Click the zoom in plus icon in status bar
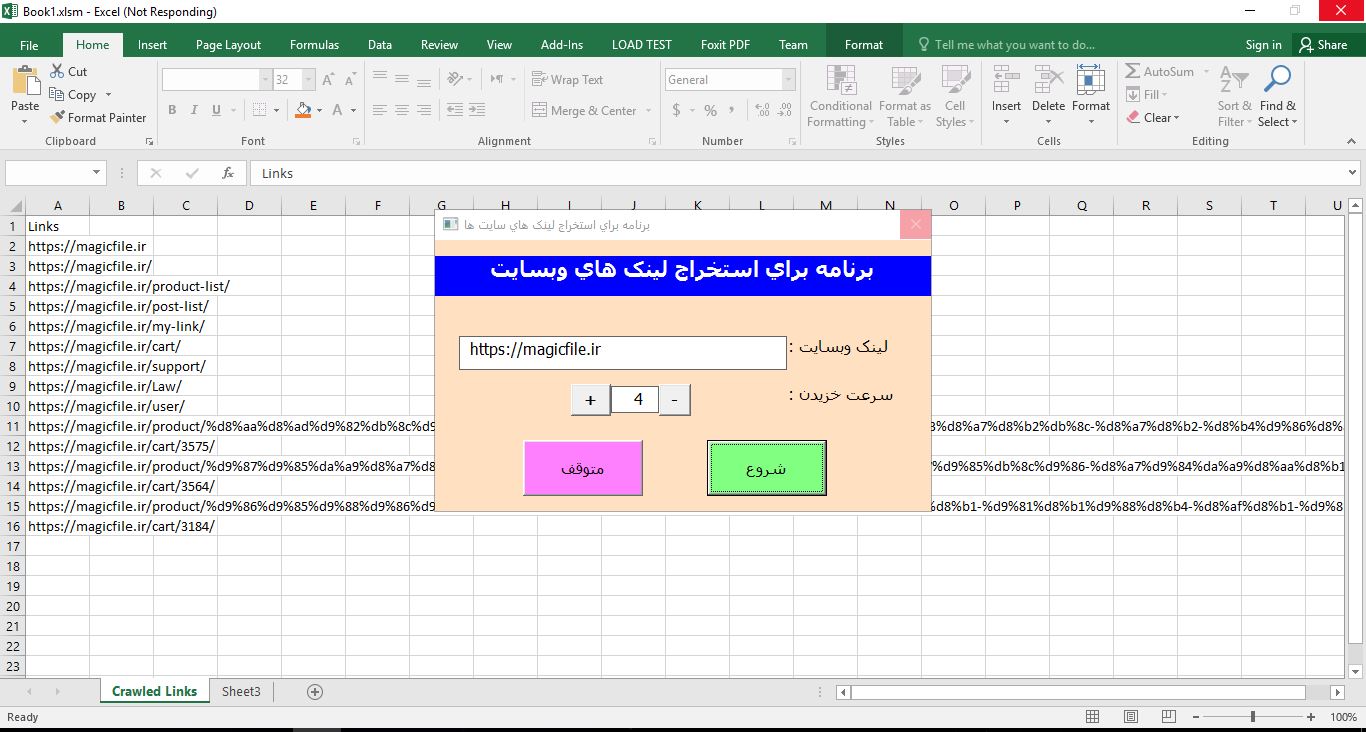The width and height of the screenshot is (1366, 732). (1311, 717)
